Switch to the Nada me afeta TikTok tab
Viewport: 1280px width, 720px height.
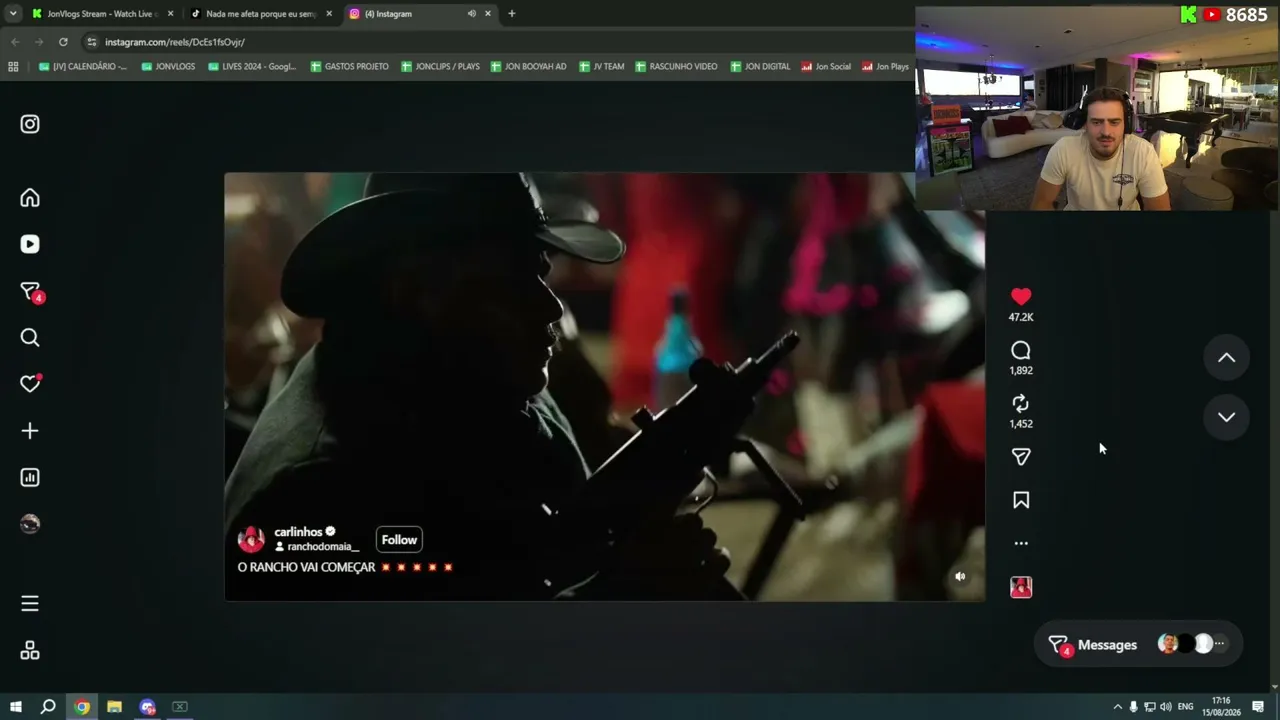click(261, 14)
